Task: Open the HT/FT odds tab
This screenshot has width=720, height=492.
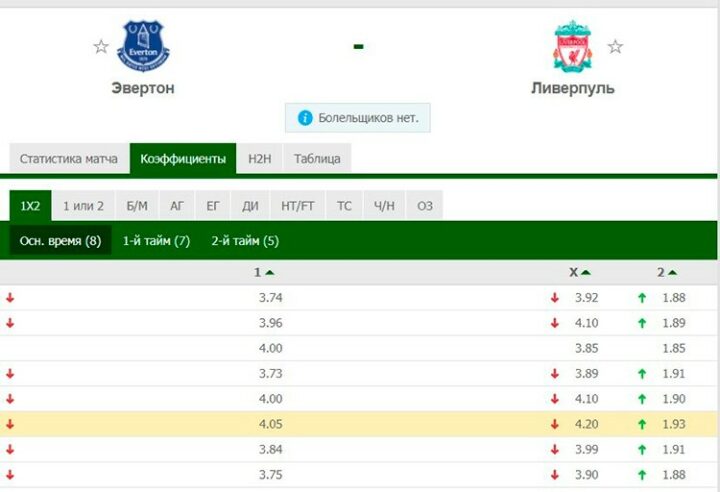Action: point(298,206)
